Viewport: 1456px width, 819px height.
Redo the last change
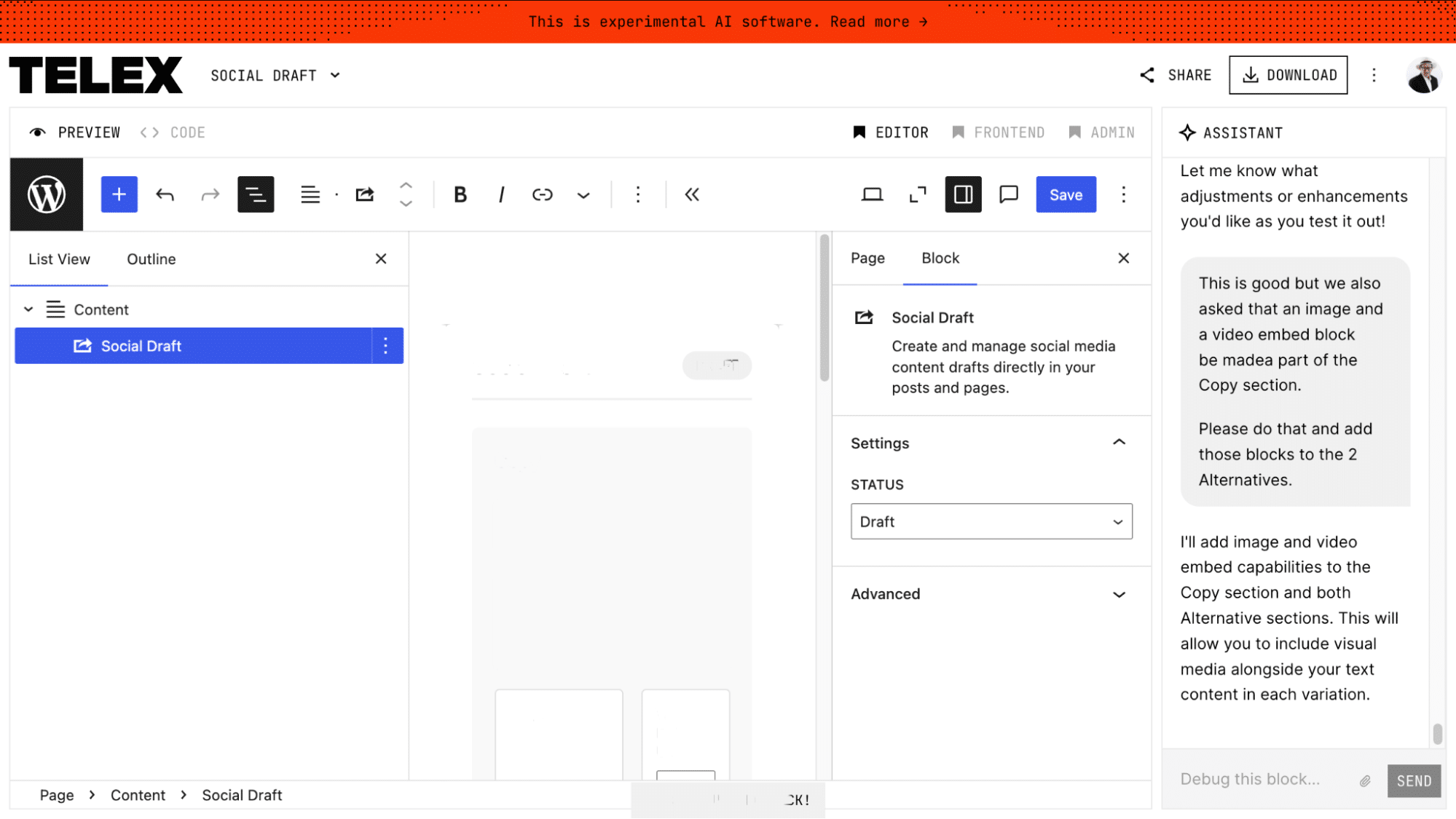point(210,194)
